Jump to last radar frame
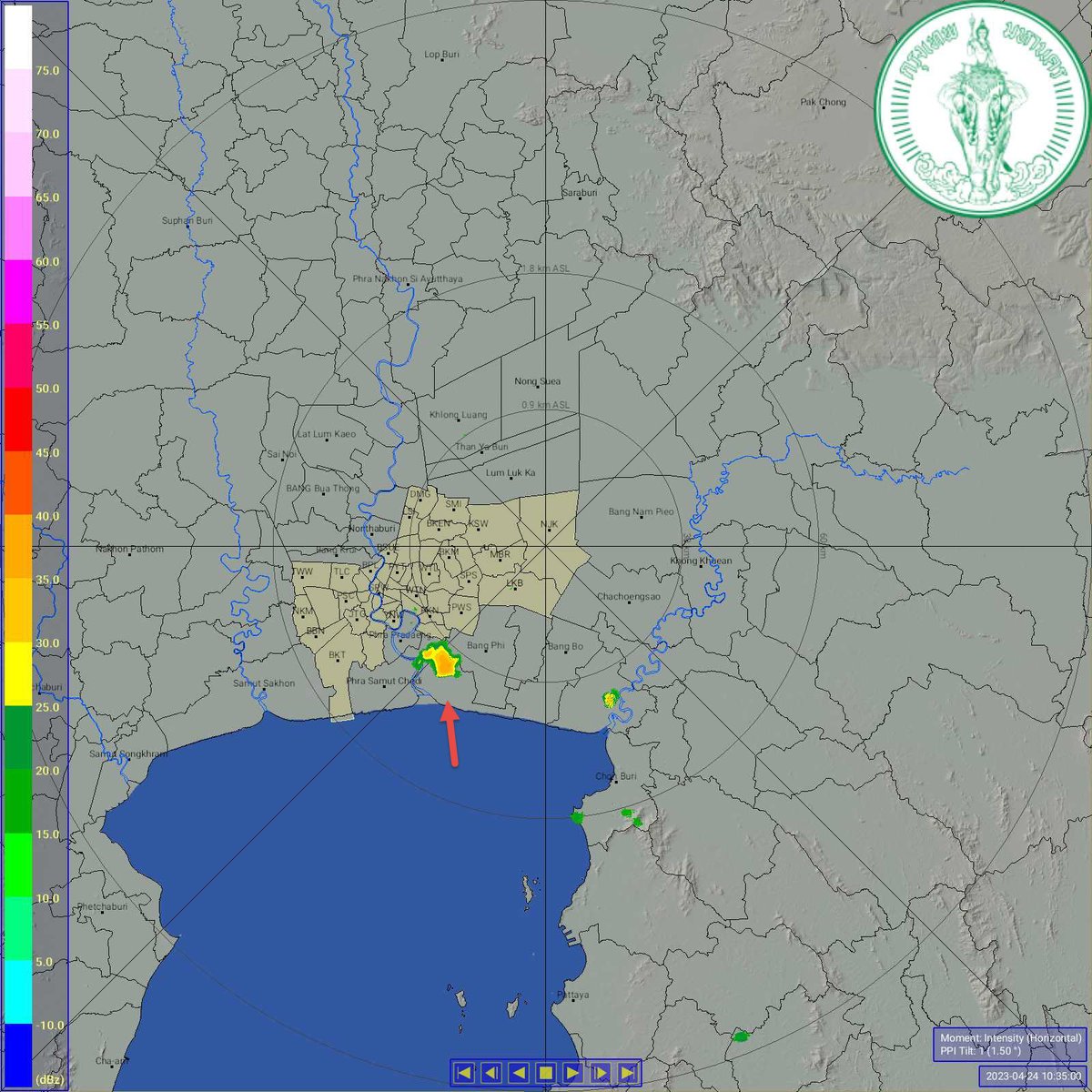Screen dimensions: 1092x1092 click(627, 1073)
